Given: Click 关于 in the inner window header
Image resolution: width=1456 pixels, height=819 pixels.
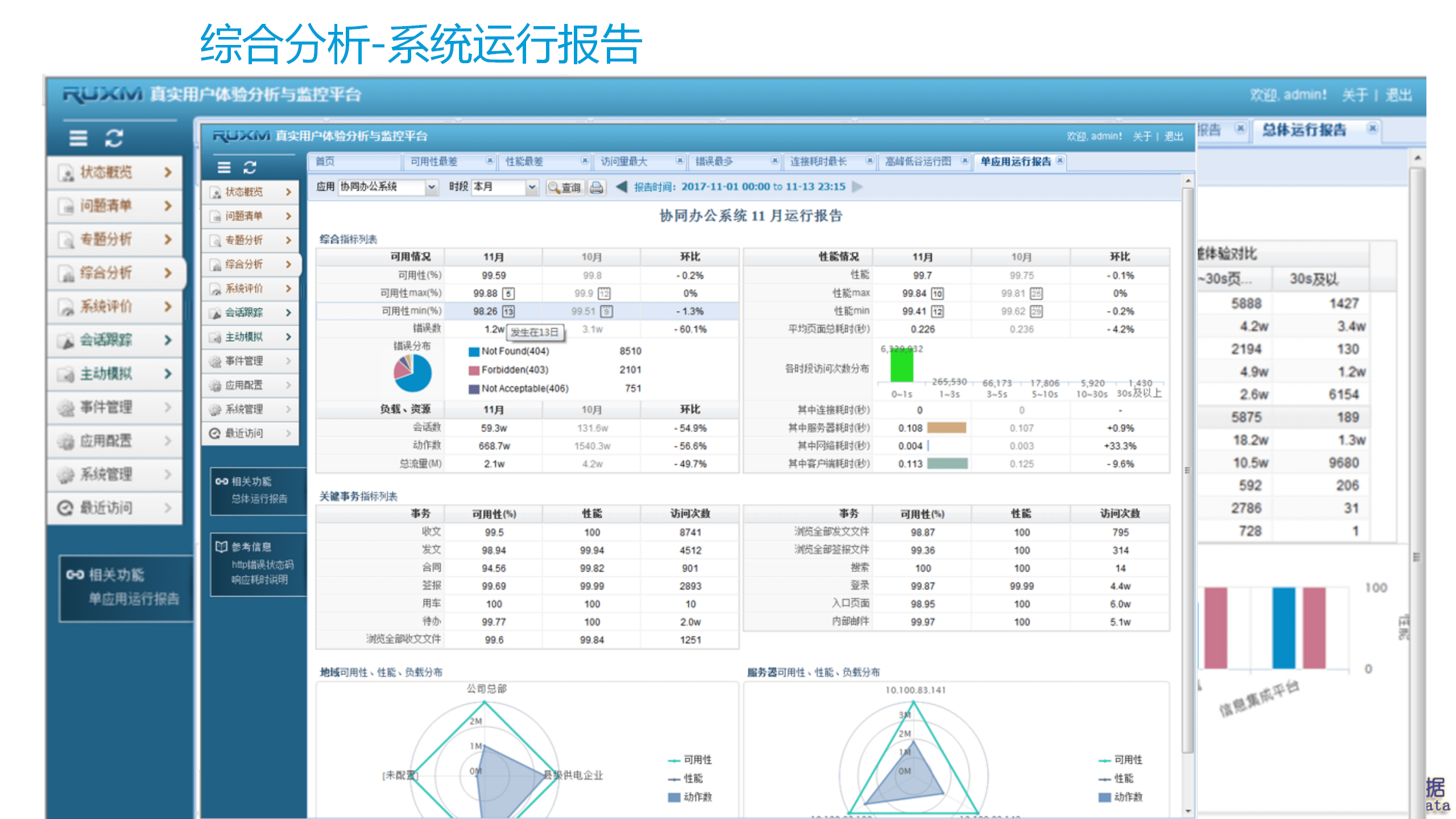Looking at the screenshot, I should [x=1142, y=136].
